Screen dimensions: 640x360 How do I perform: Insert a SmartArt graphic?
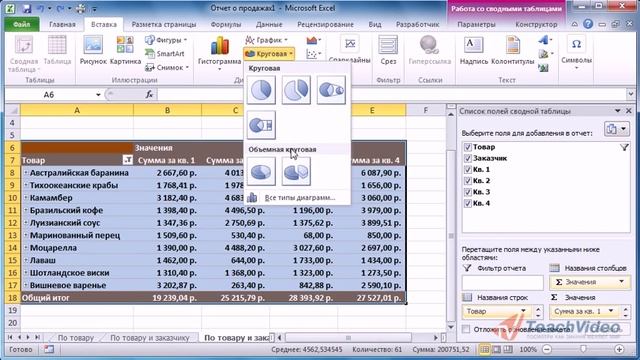click(165, 53)
